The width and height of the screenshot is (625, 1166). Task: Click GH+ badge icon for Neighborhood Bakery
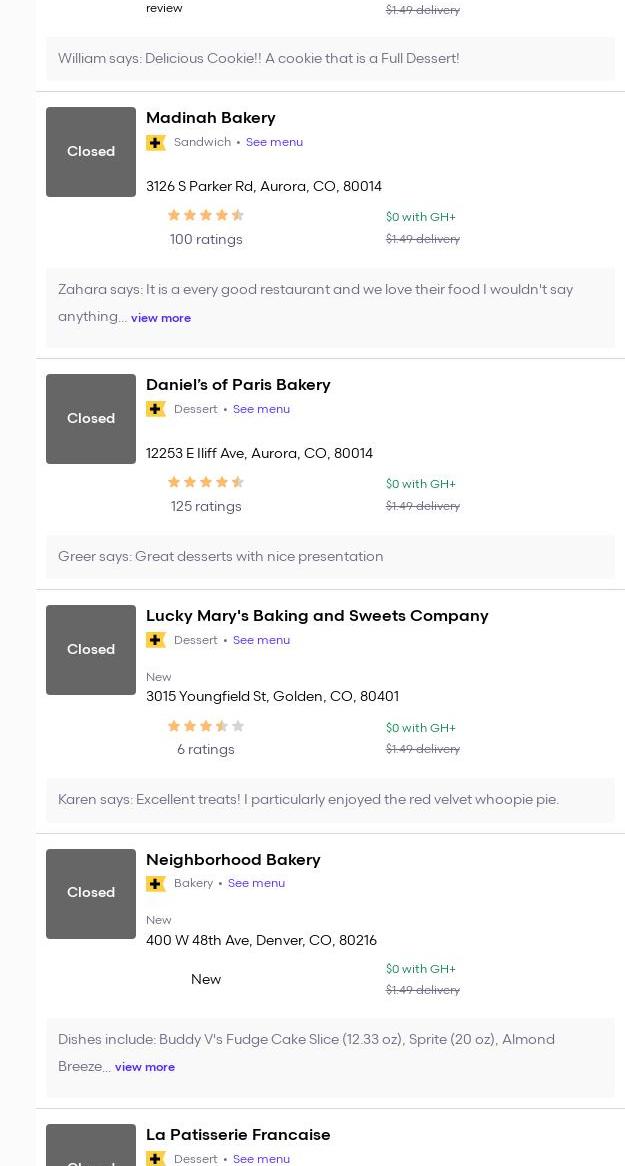[x=156, y=884]
